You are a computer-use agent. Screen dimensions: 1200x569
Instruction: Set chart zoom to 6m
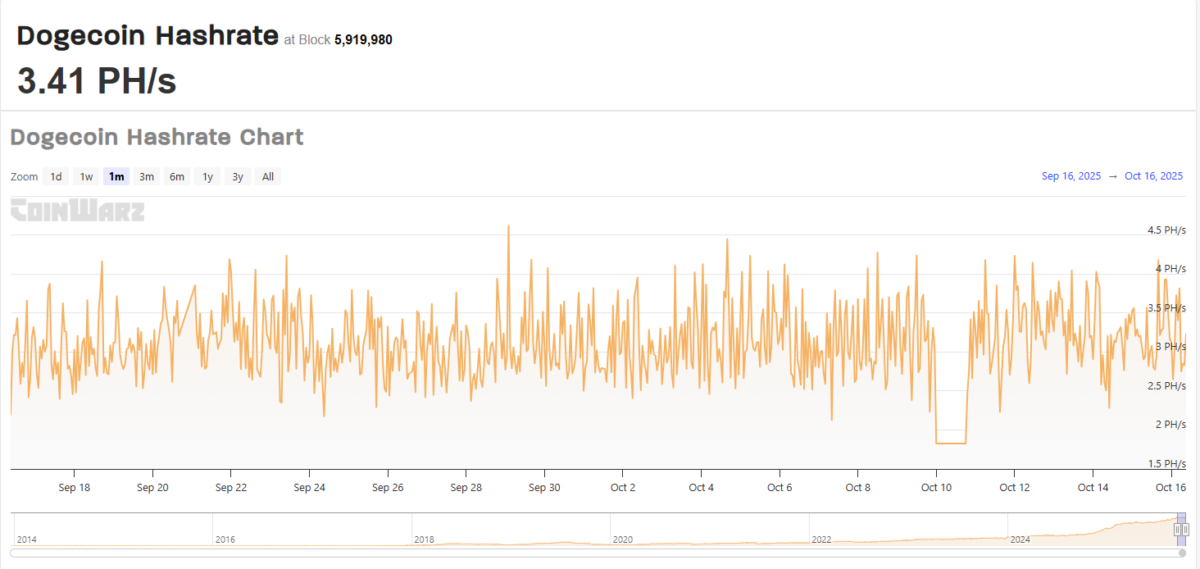[x=177, y=177]
